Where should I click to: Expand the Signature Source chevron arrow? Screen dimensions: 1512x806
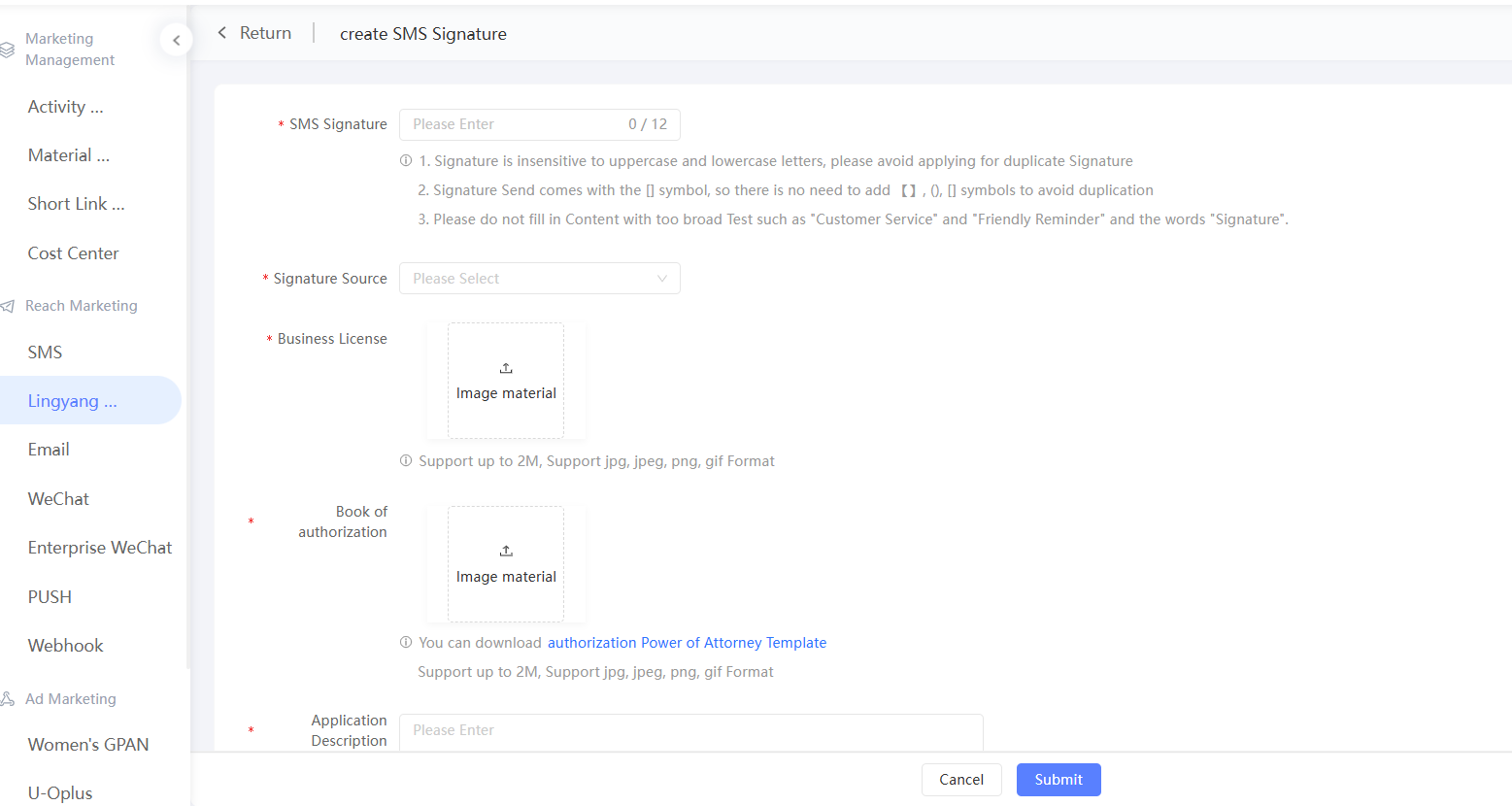point(662,279)
